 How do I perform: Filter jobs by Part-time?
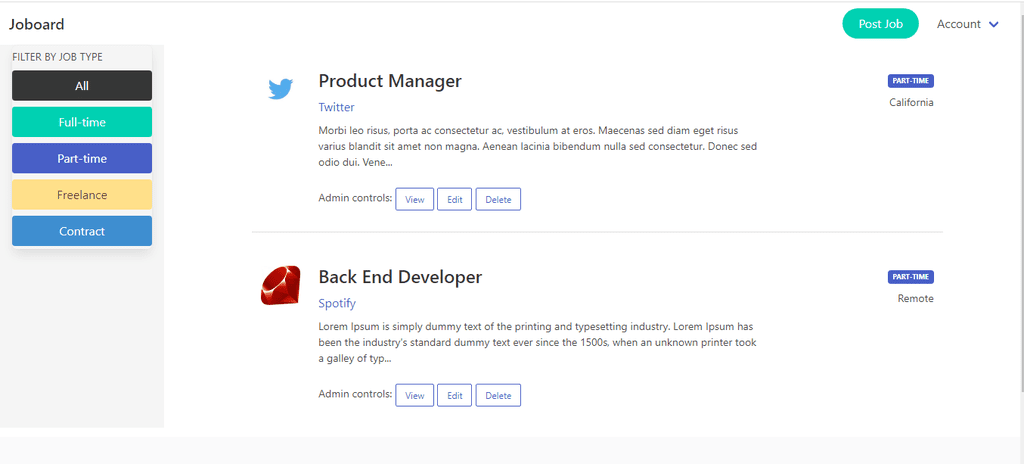82,159
